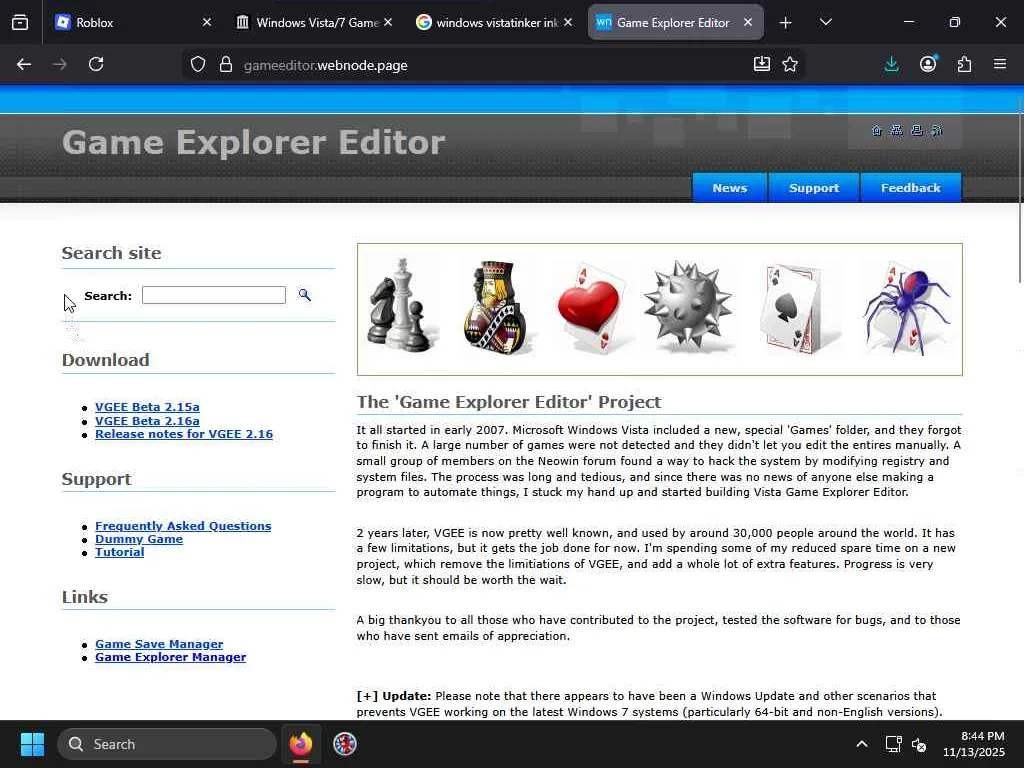Click the network display icon in system tray
The image size is (1024, 768).
[x=893, y=744]
